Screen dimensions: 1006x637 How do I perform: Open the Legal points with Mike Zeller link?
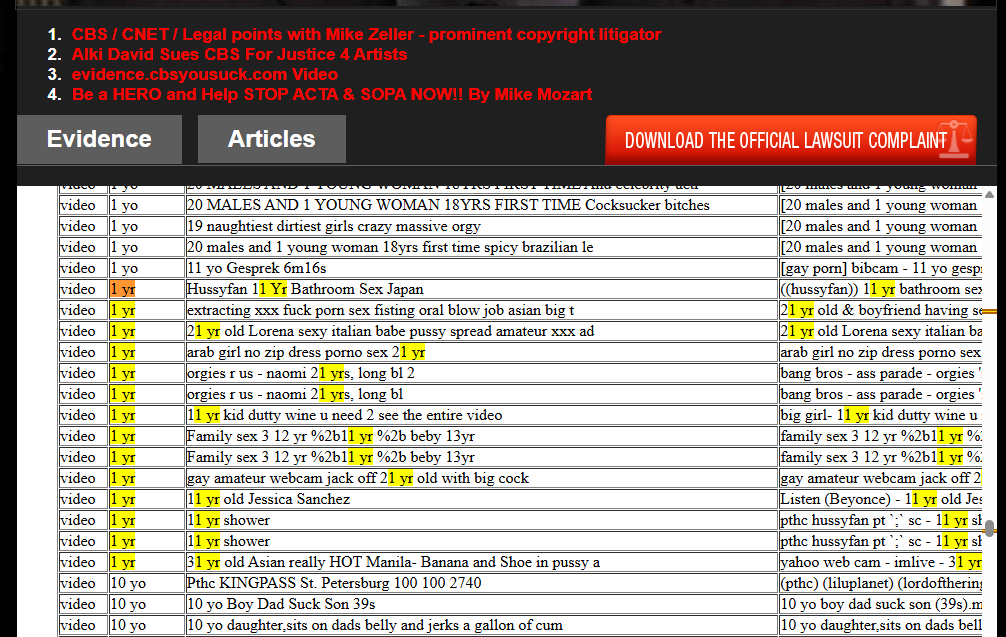(366, 34)
